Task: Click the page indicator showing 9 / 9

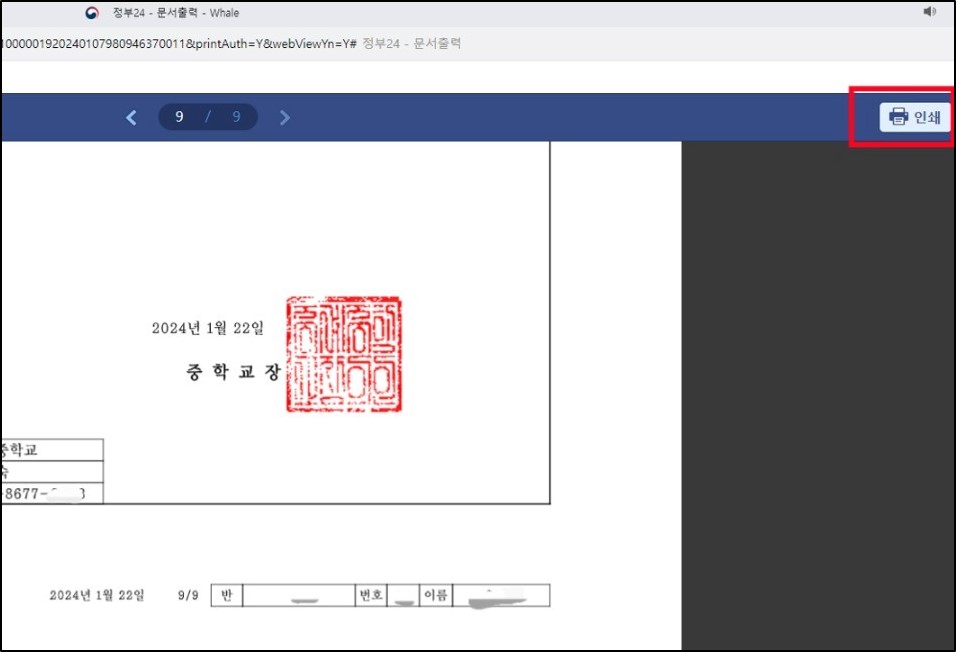Action: (x=207, y=117)
